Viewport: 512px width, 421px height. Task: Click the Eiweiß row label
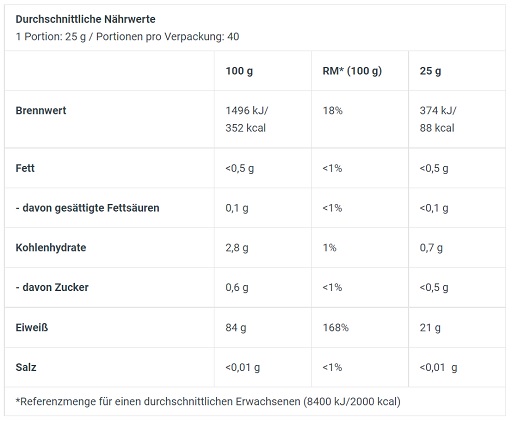[32, 327]
